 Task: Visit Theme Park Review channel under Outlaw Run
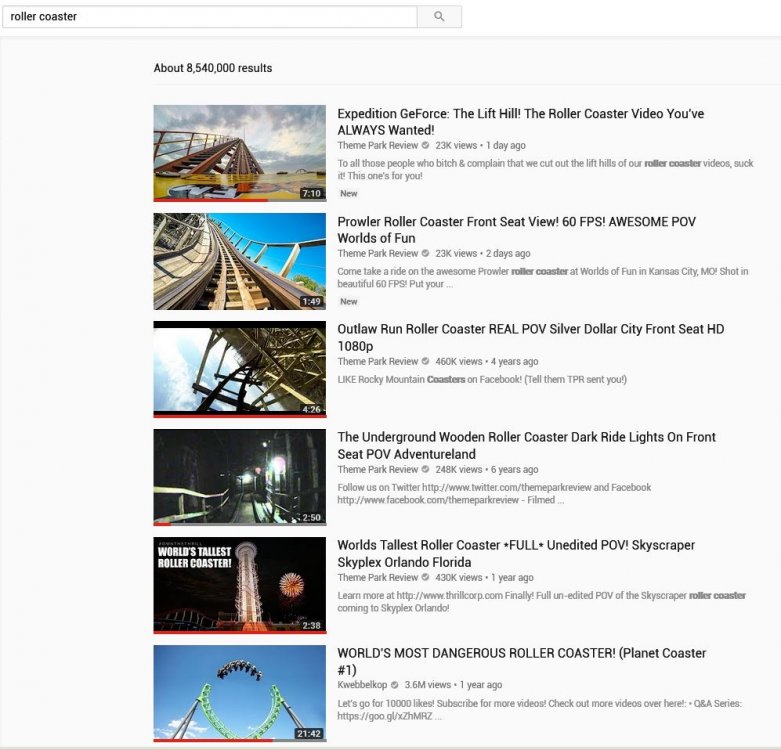coord(378,362)
